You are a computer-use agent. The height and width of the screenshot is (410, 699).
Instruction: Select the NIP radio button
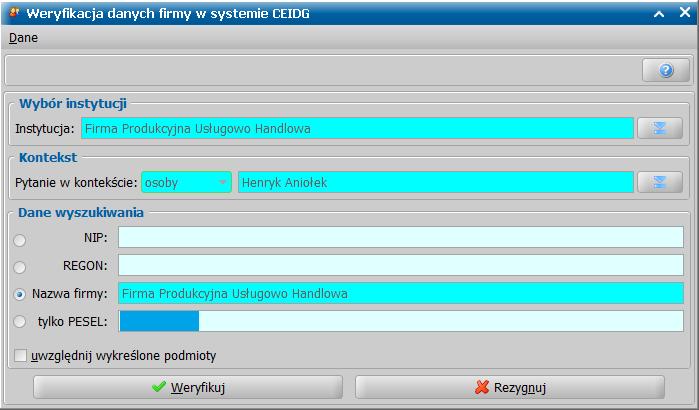20,240
